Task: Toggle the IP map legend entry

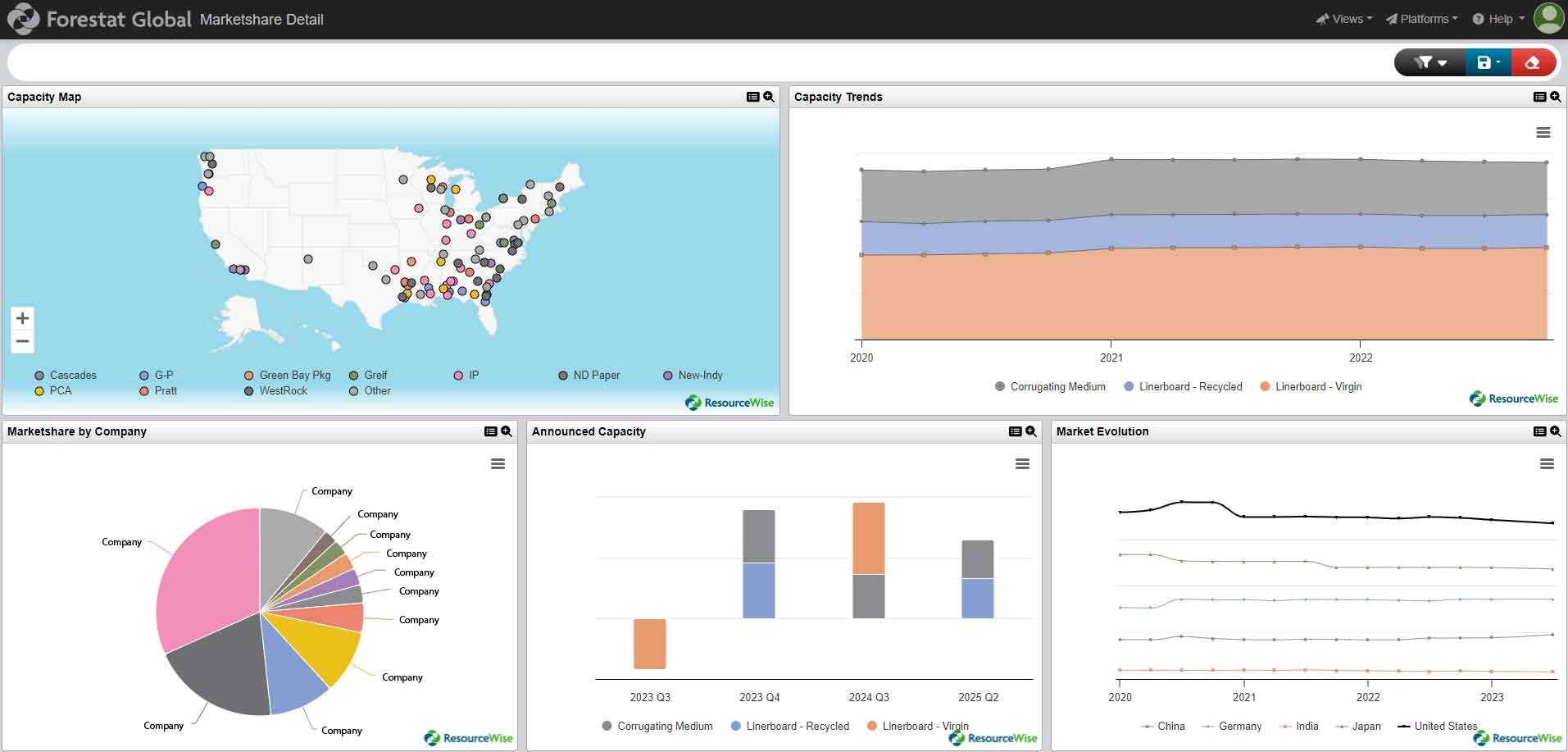Action: click(466, 376)
